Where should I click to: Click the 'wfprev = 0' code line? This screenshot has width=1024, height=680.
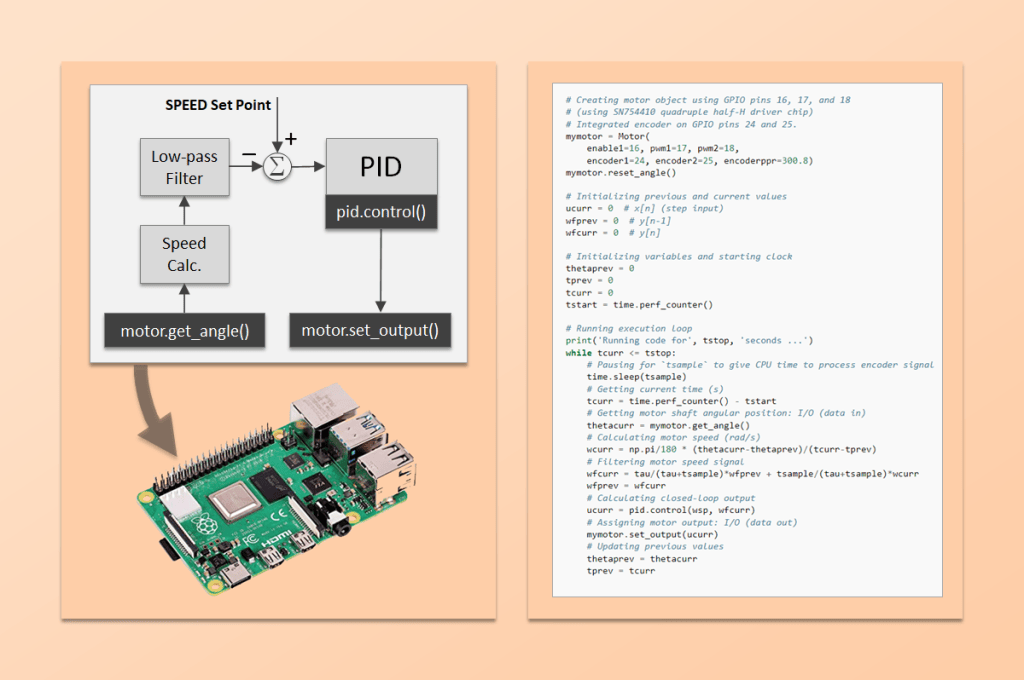point(618,221)
